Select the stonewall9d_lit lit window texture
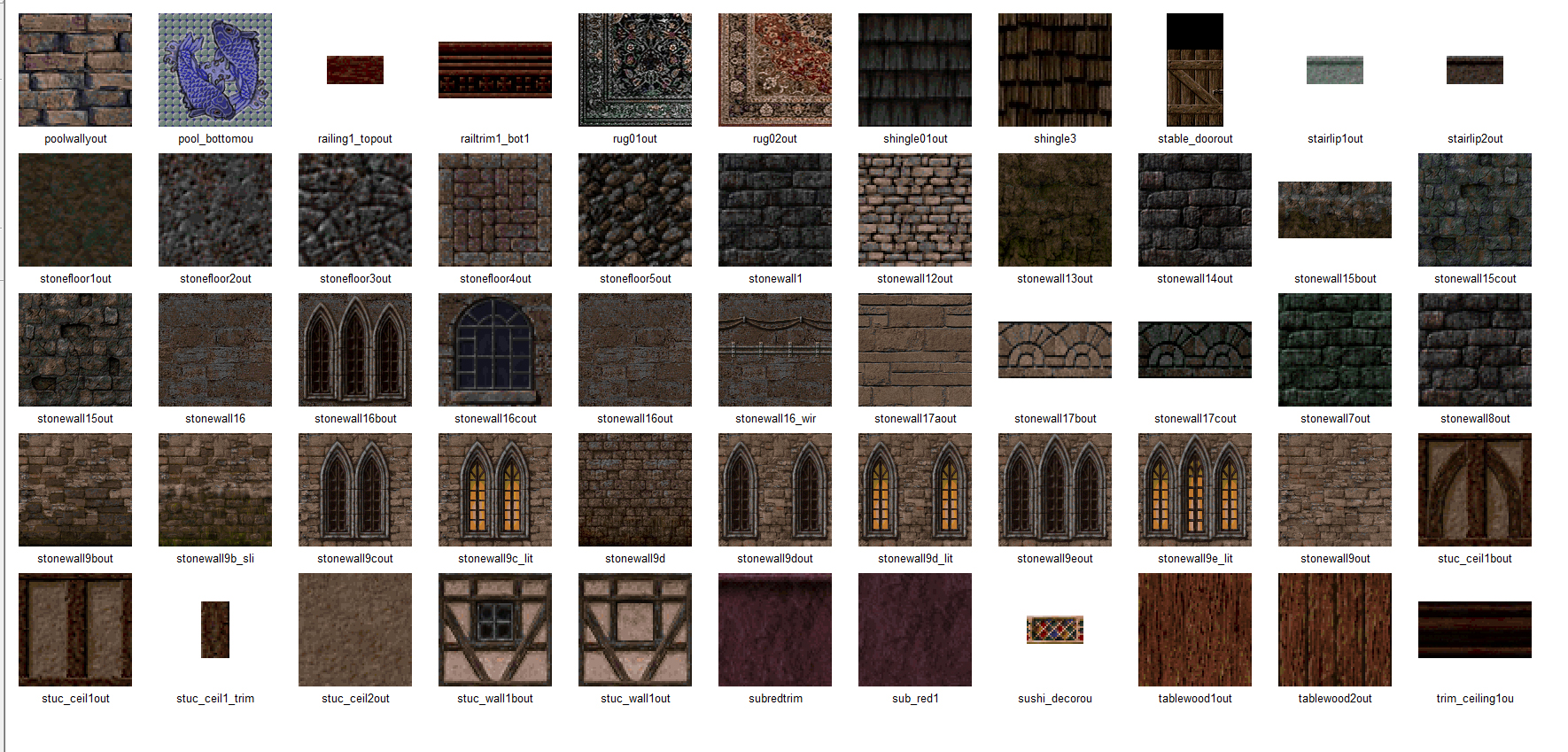The width and height of the screenshot is (1568, 752). click(x=915, y=490)
